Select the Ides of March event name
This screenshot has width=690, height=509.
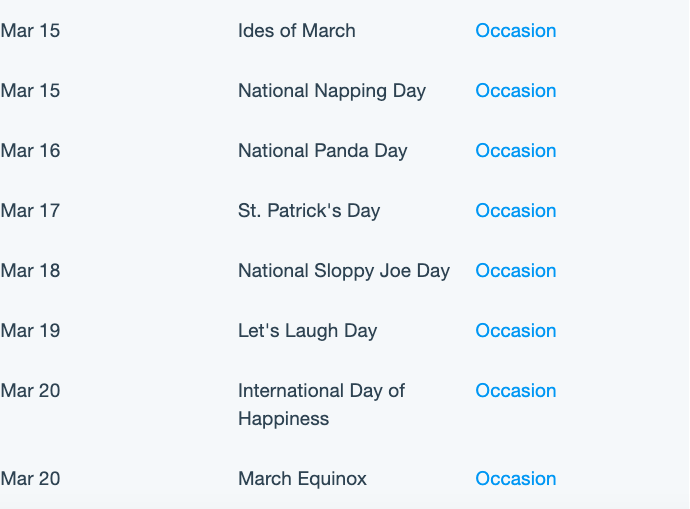297,31
